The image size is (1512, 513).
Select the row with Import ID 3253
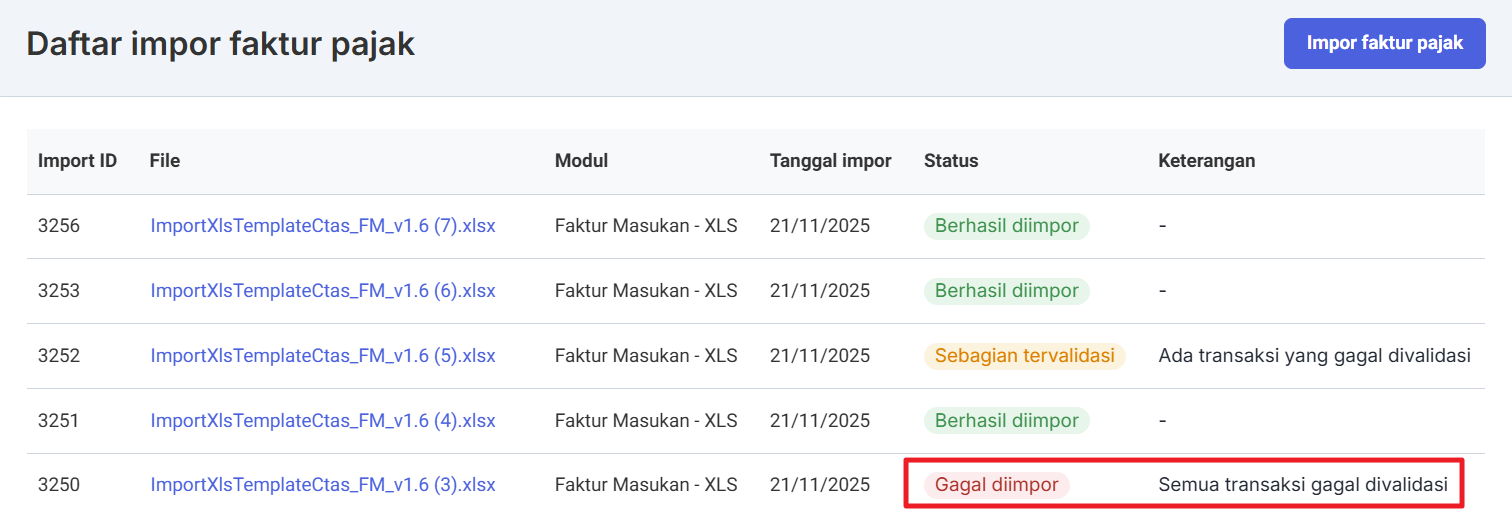59,291
